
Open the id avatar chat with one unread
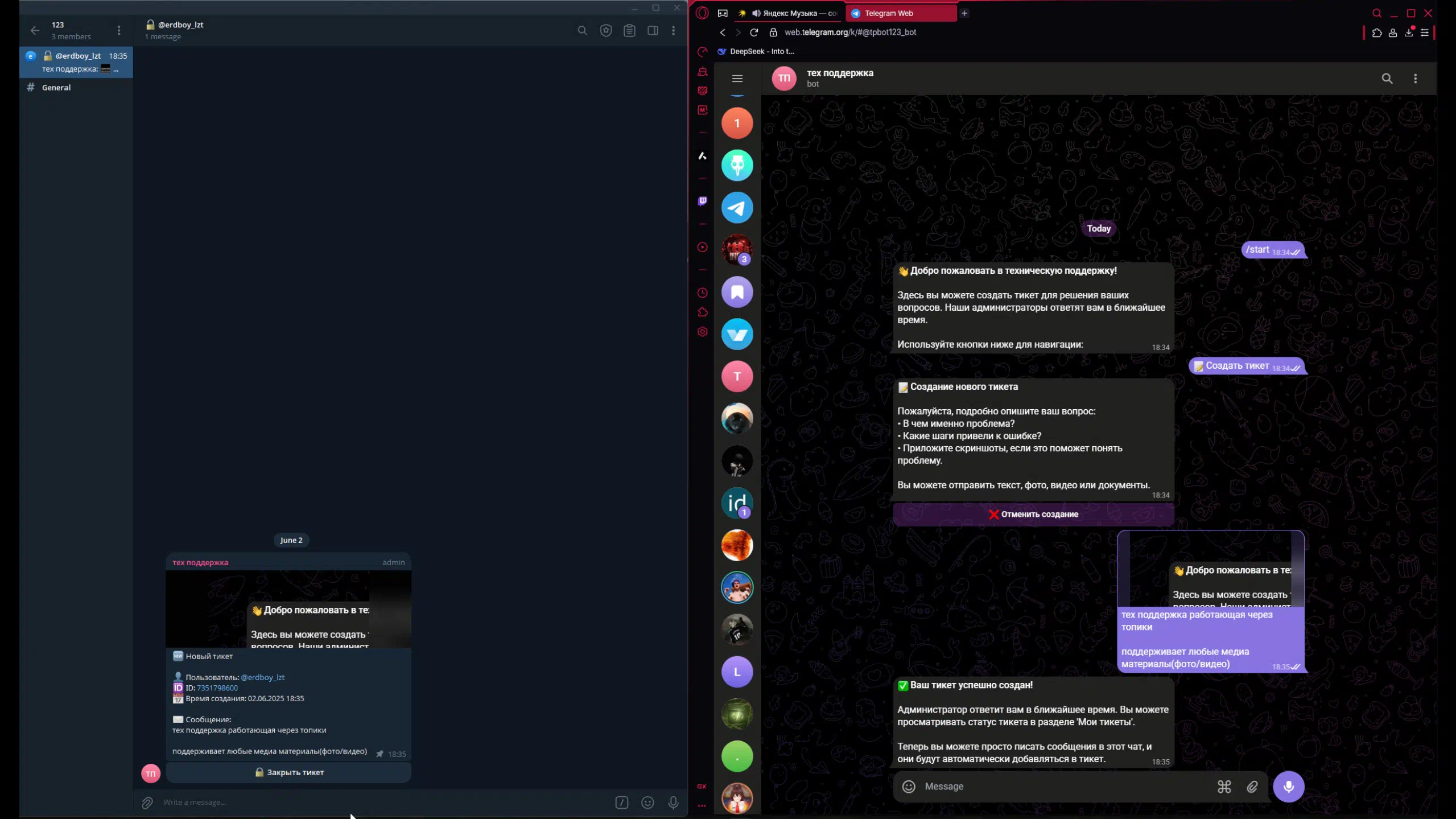tap(737, 503)
